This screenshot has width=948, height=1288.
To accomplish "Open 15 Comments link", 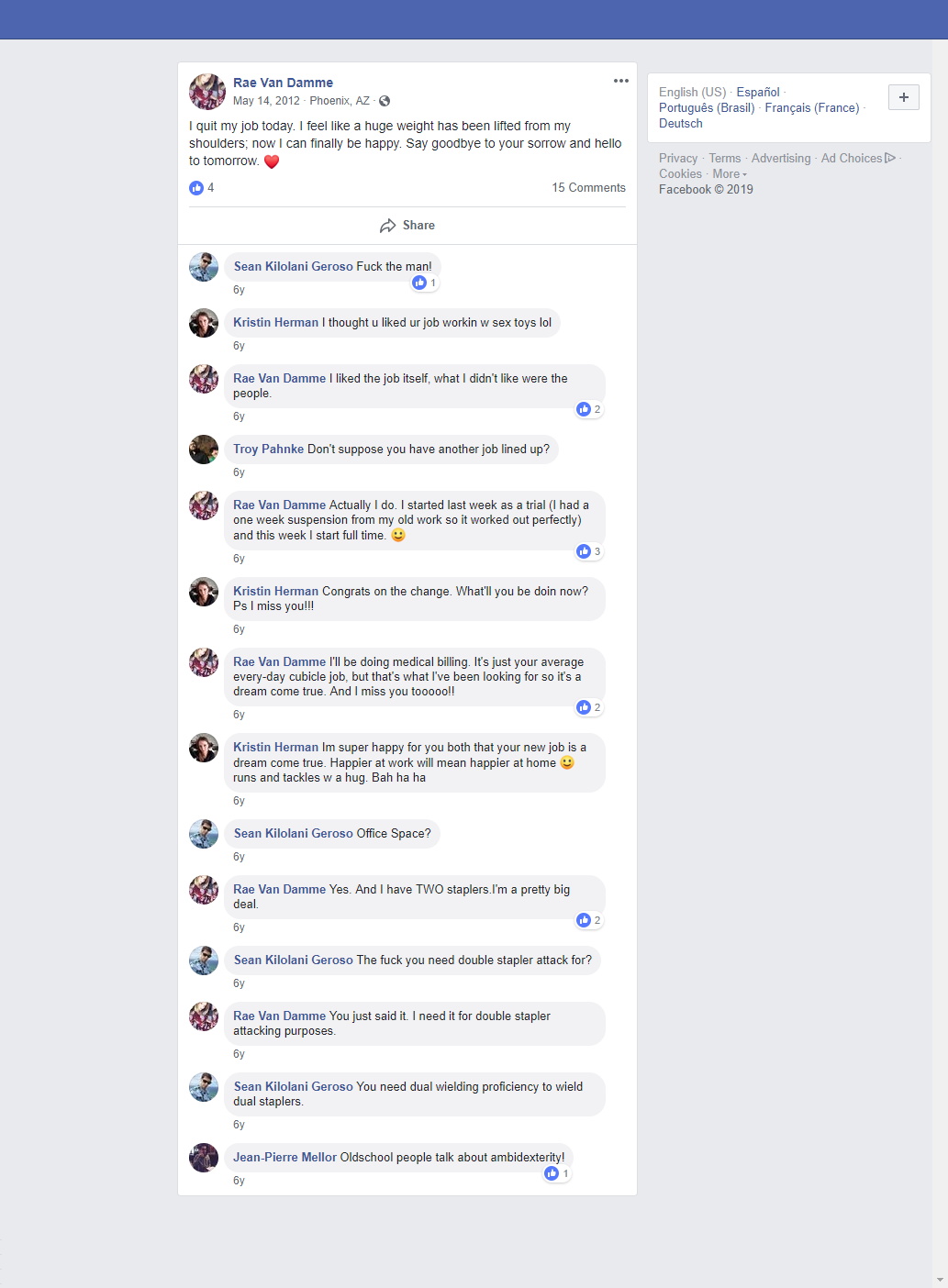I will pyautogui.click(x=588, y=187).
